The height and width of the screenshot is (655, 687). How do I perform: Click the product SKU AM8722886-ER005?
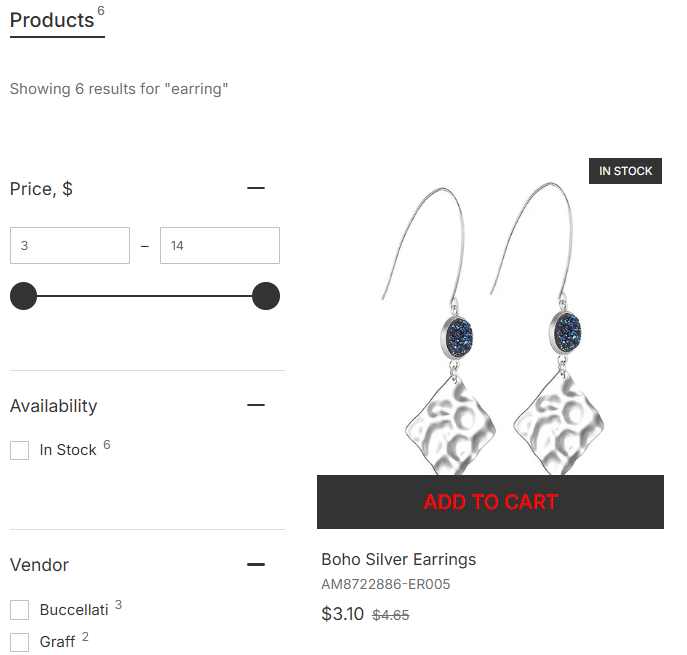(385, 584)
